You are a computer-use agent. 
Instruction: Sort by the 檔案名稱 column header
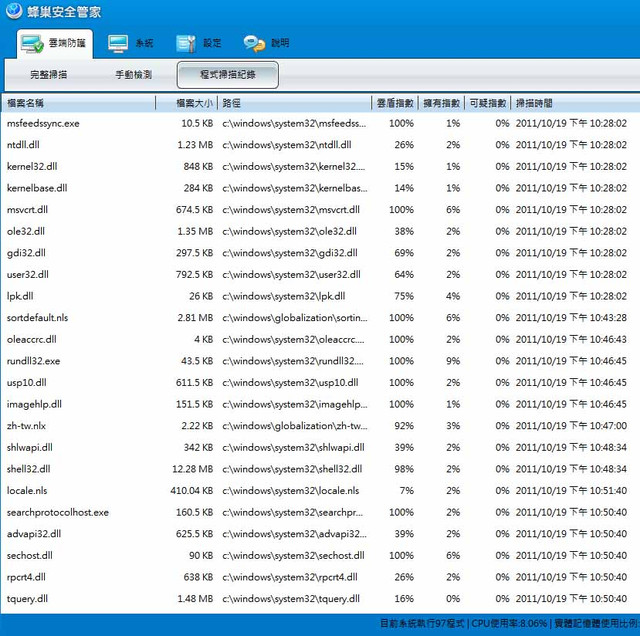pyautogui.click(x=78, y=103)
